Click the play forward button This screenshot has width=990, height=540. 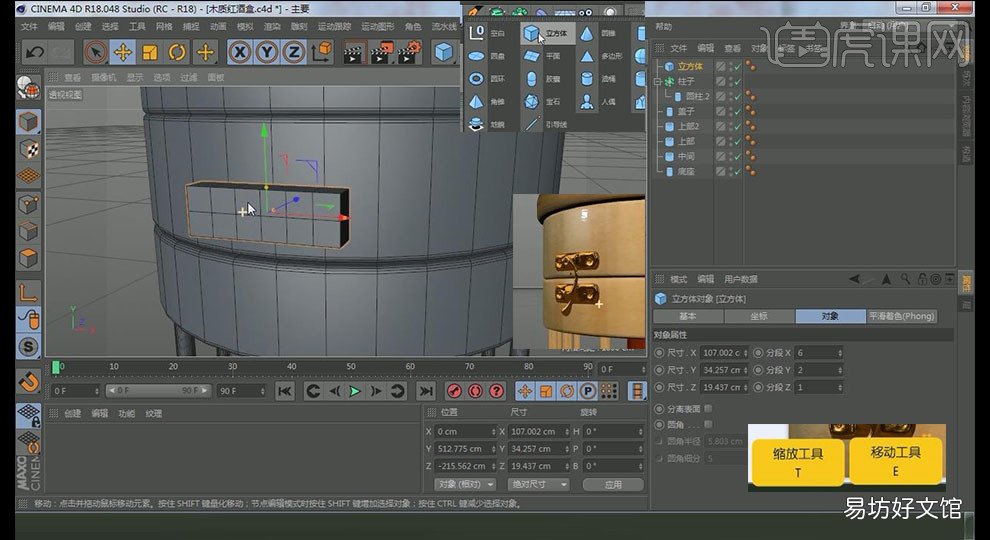coord(355,392)
